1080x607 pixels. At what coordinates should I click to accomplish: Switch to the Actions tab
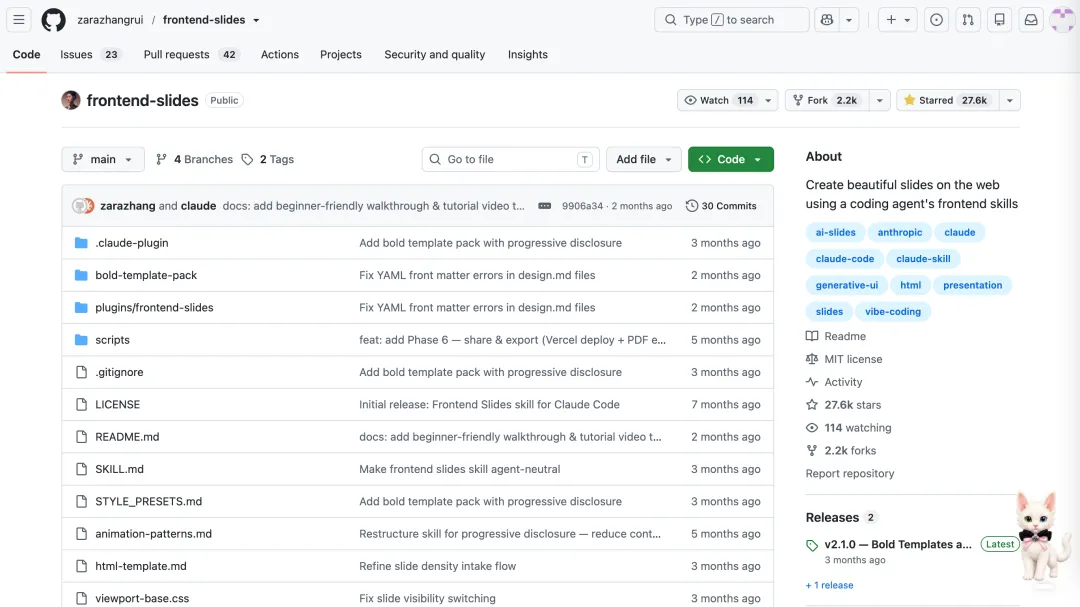pyautogui.click(x=280, y=54)
